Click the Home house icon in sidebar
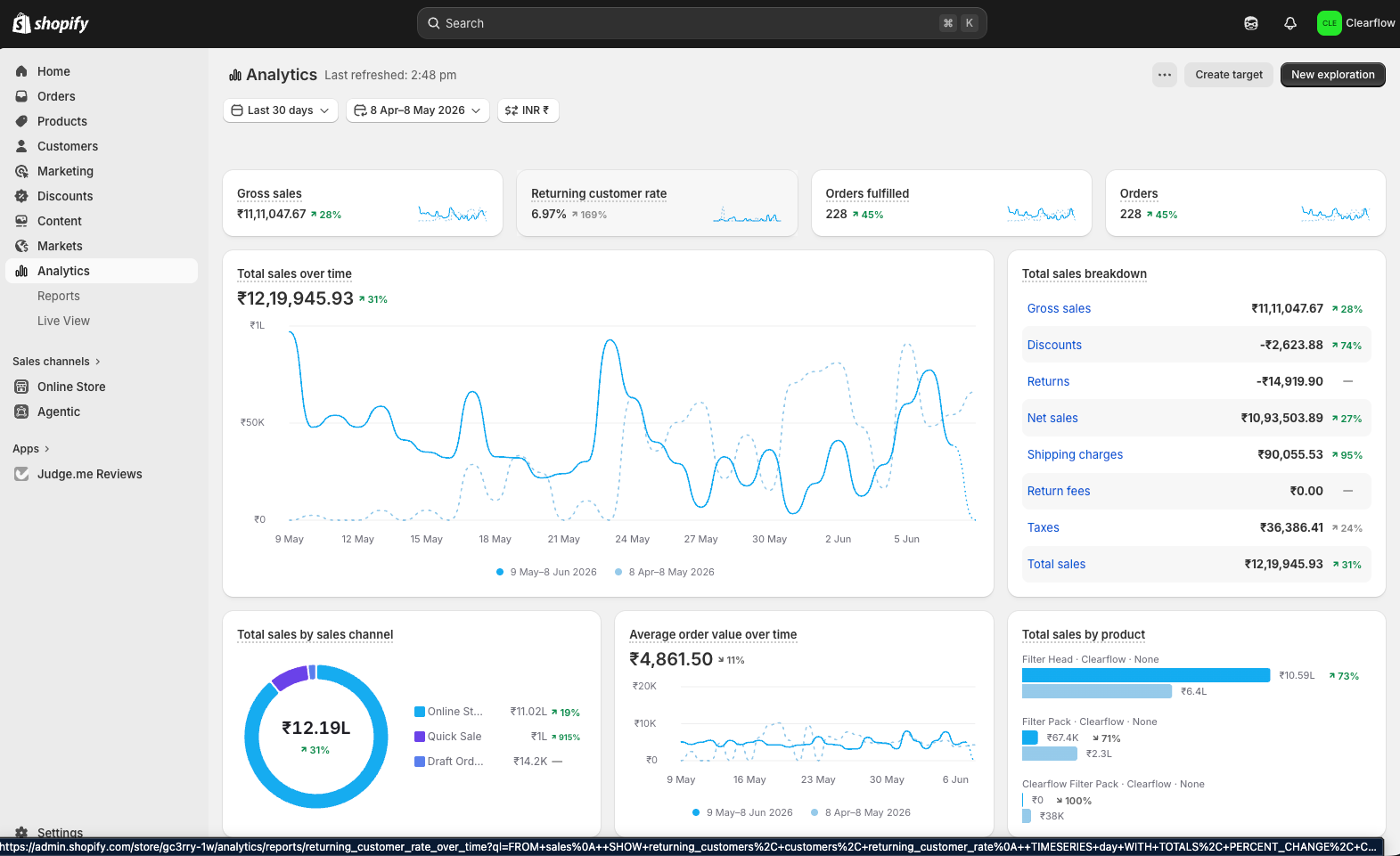The width and height of the screenshot is (1400, 856). (21, 71)
